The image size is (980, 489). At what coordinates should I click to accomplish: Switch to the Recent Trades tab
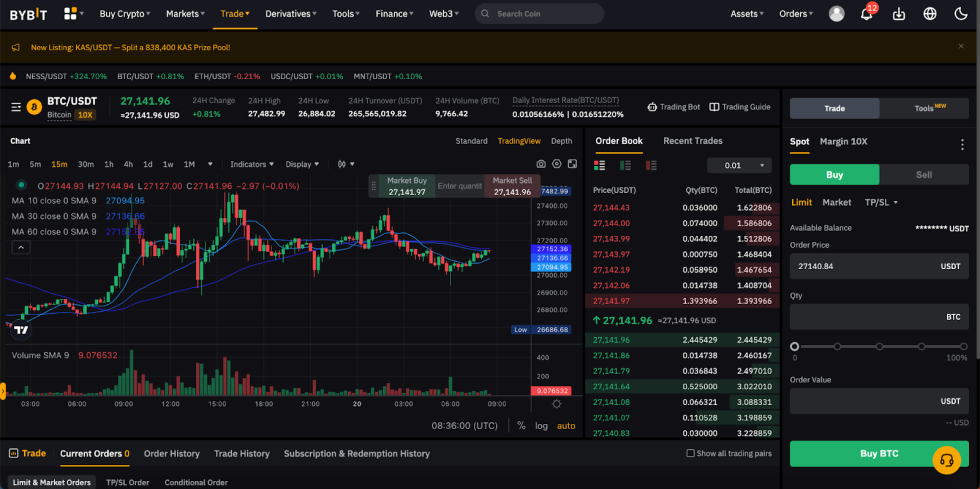(x=692, y=141)
